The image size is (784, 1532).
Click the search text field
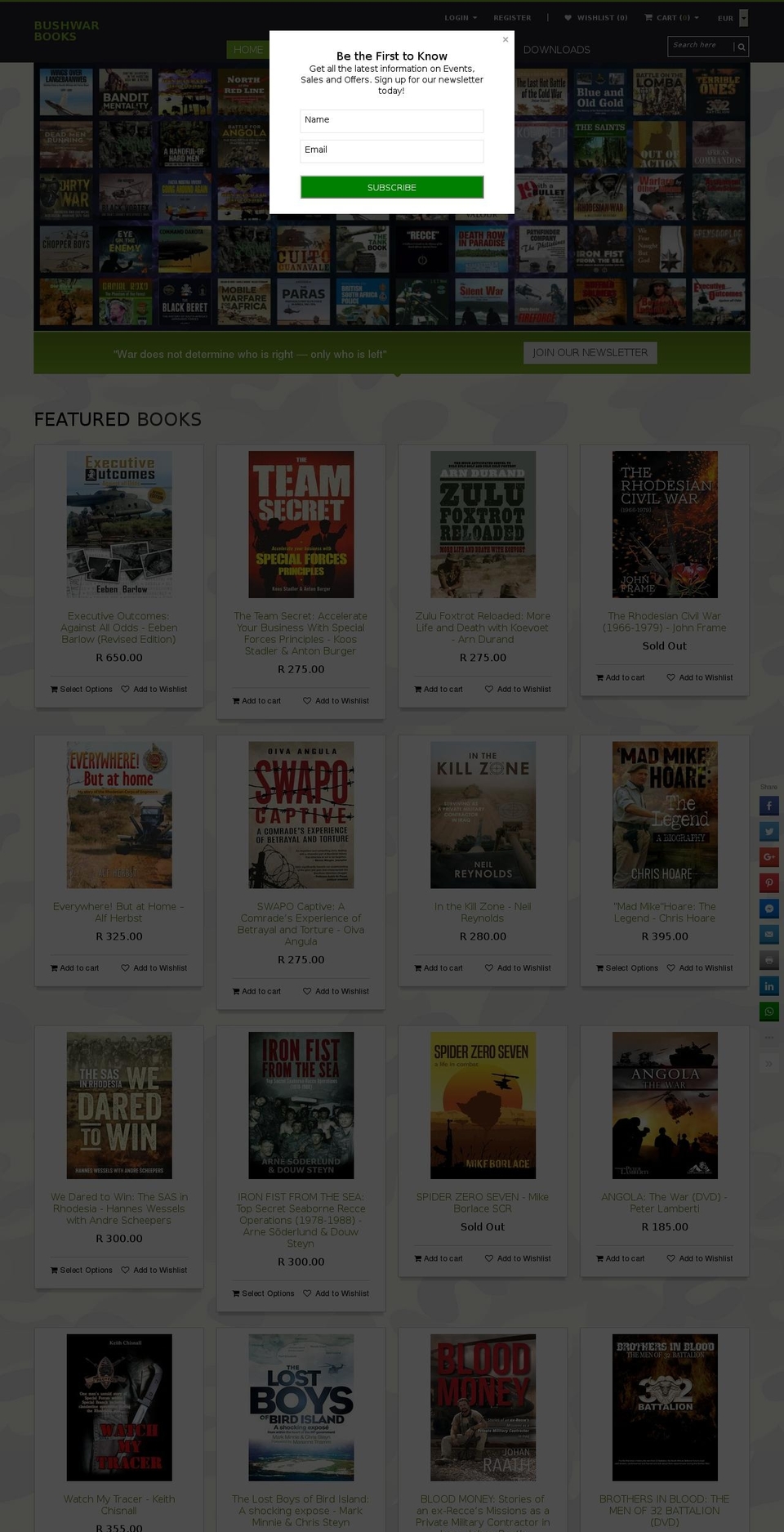(701, 47)
